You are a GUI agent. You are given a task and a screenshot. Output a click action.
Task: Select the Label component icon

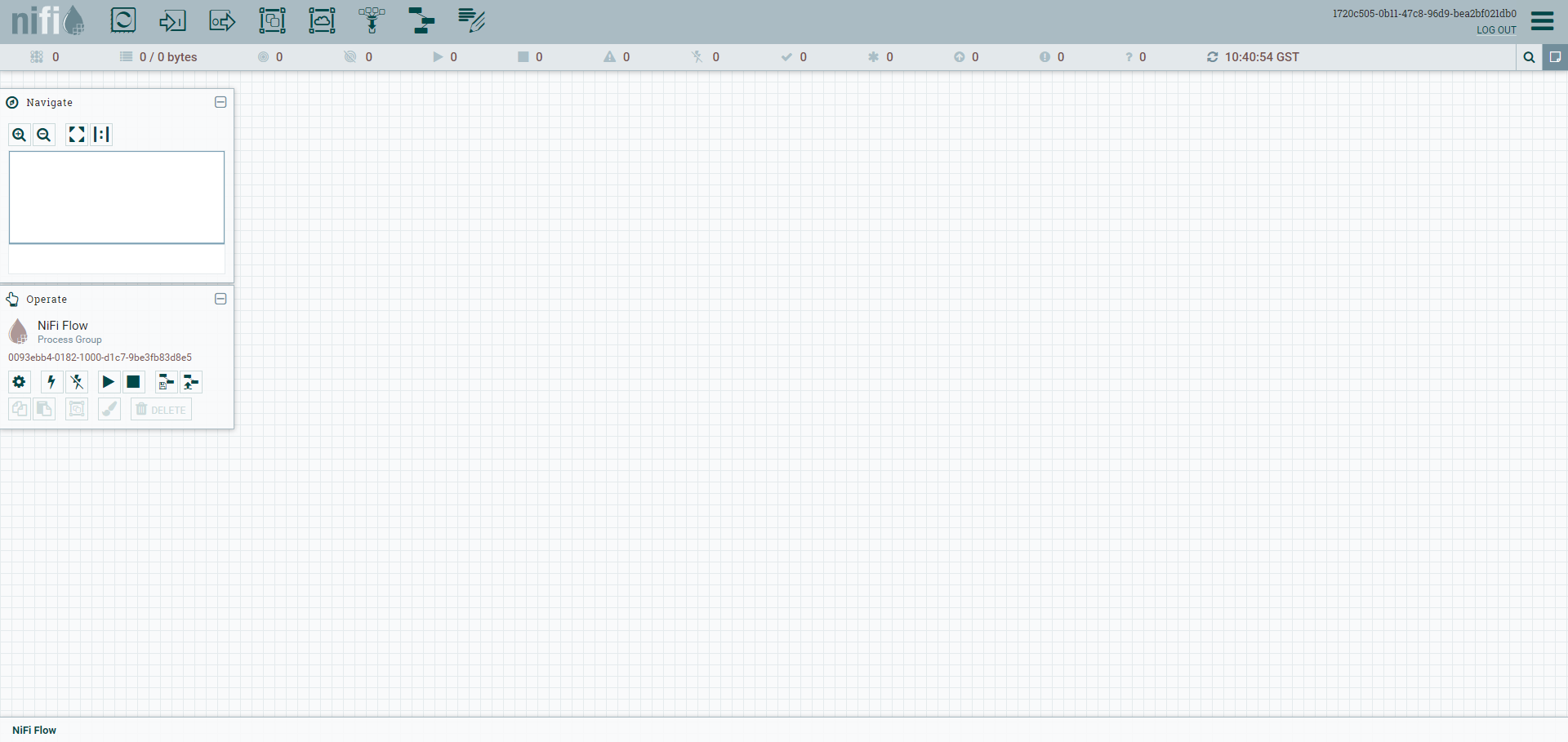[471, 20]
